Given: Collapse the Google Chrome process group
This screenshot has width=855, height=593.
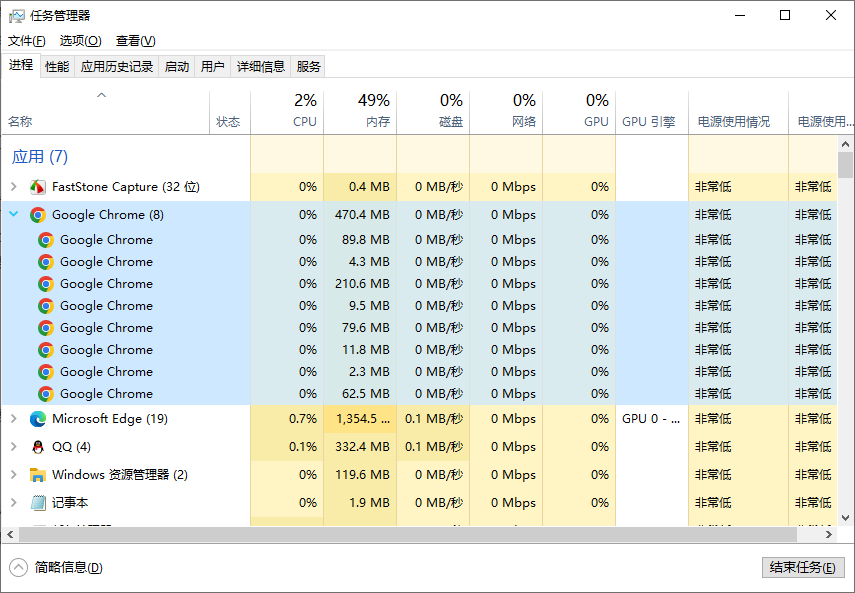Looking at the screenshot, I should pyautogui.click(x=14, y=214).
